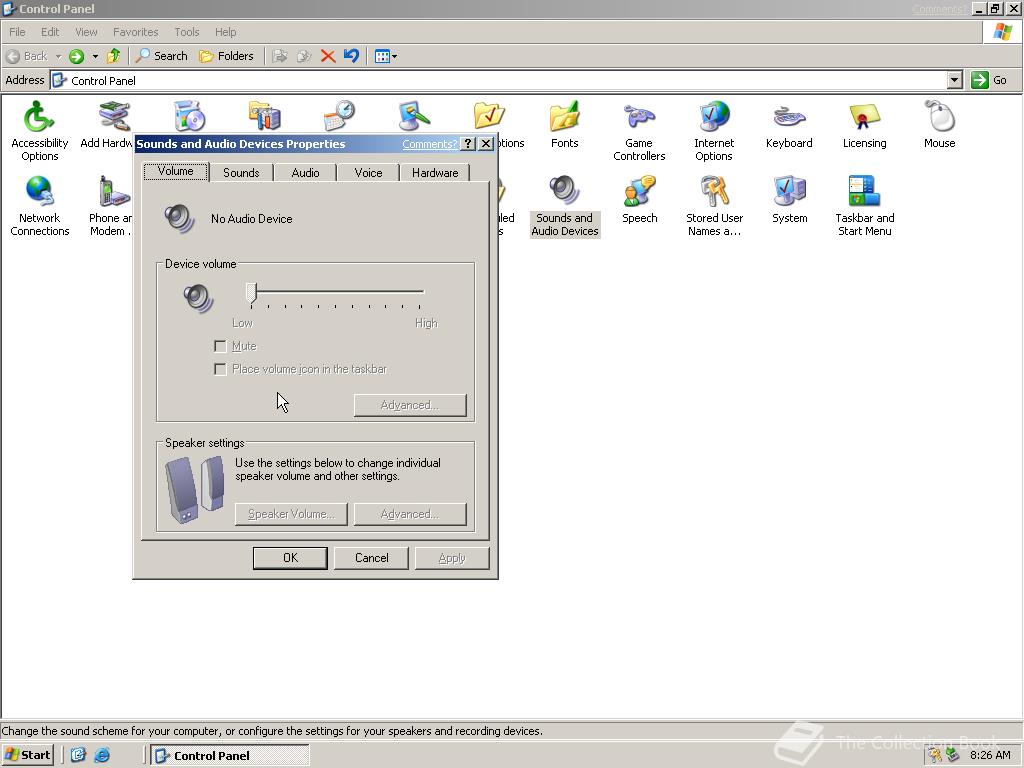Open the View menu
The image size is (1024, 768).
86,32
